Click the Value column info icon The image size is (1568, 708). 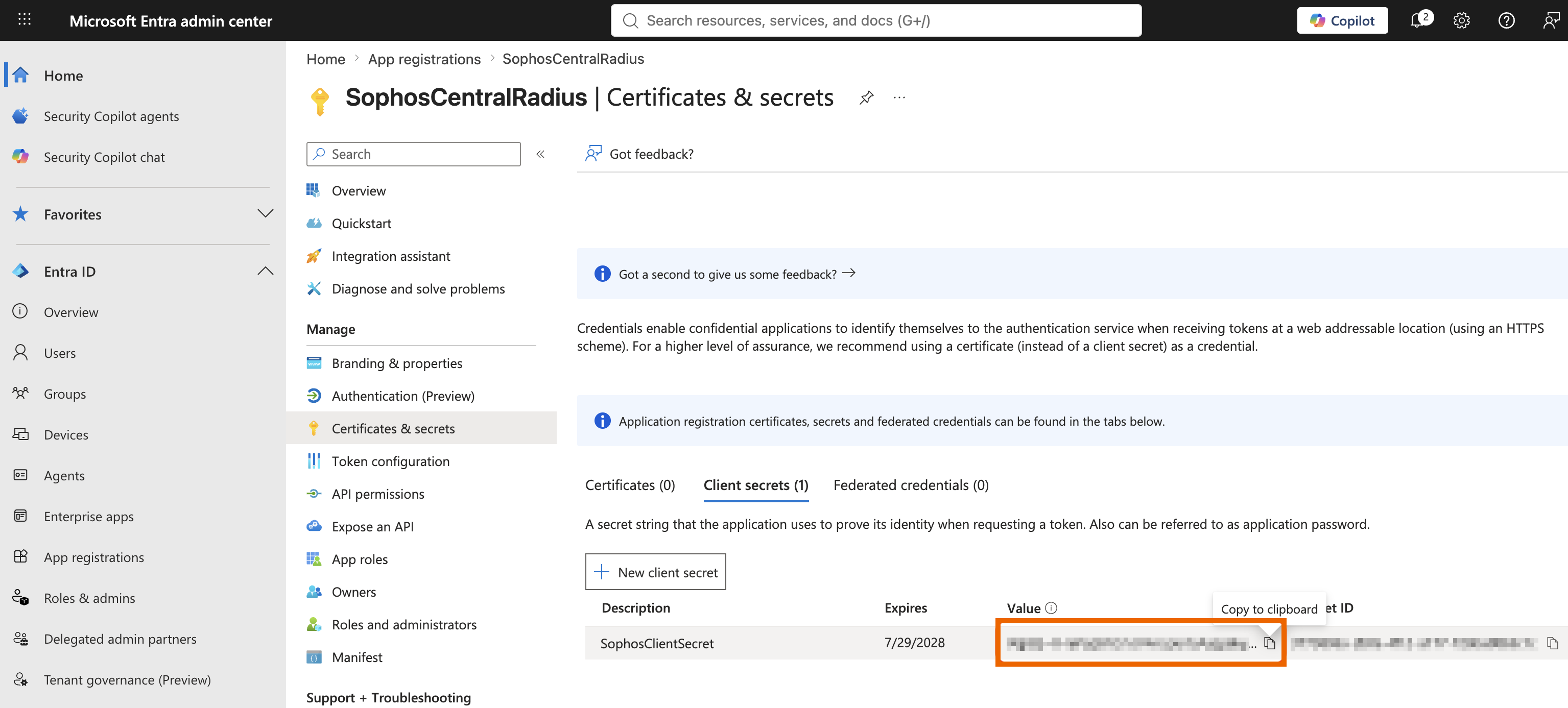click(x=1051, y=607)
